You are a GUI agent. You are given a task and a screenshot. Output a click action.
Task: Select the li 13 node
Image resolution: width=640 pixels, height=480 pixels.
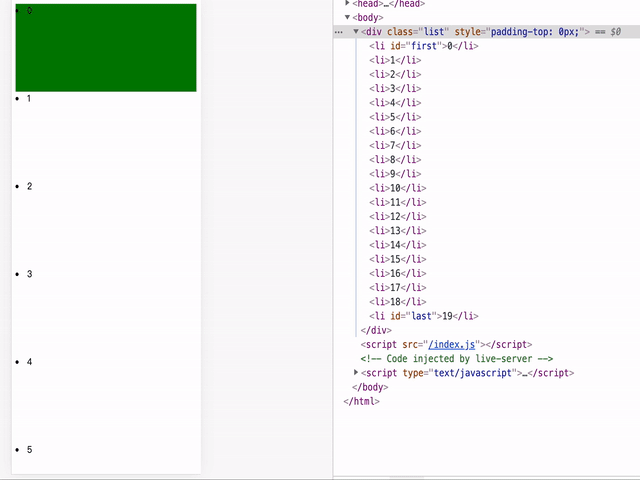[x=398, y=231]
